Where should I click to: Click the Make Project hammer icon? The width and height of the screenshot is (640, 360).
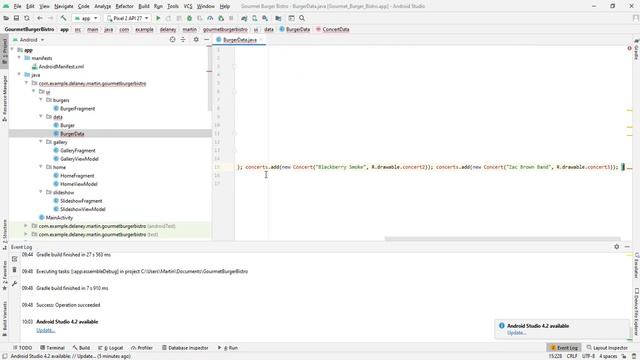(x=63, y=18)
